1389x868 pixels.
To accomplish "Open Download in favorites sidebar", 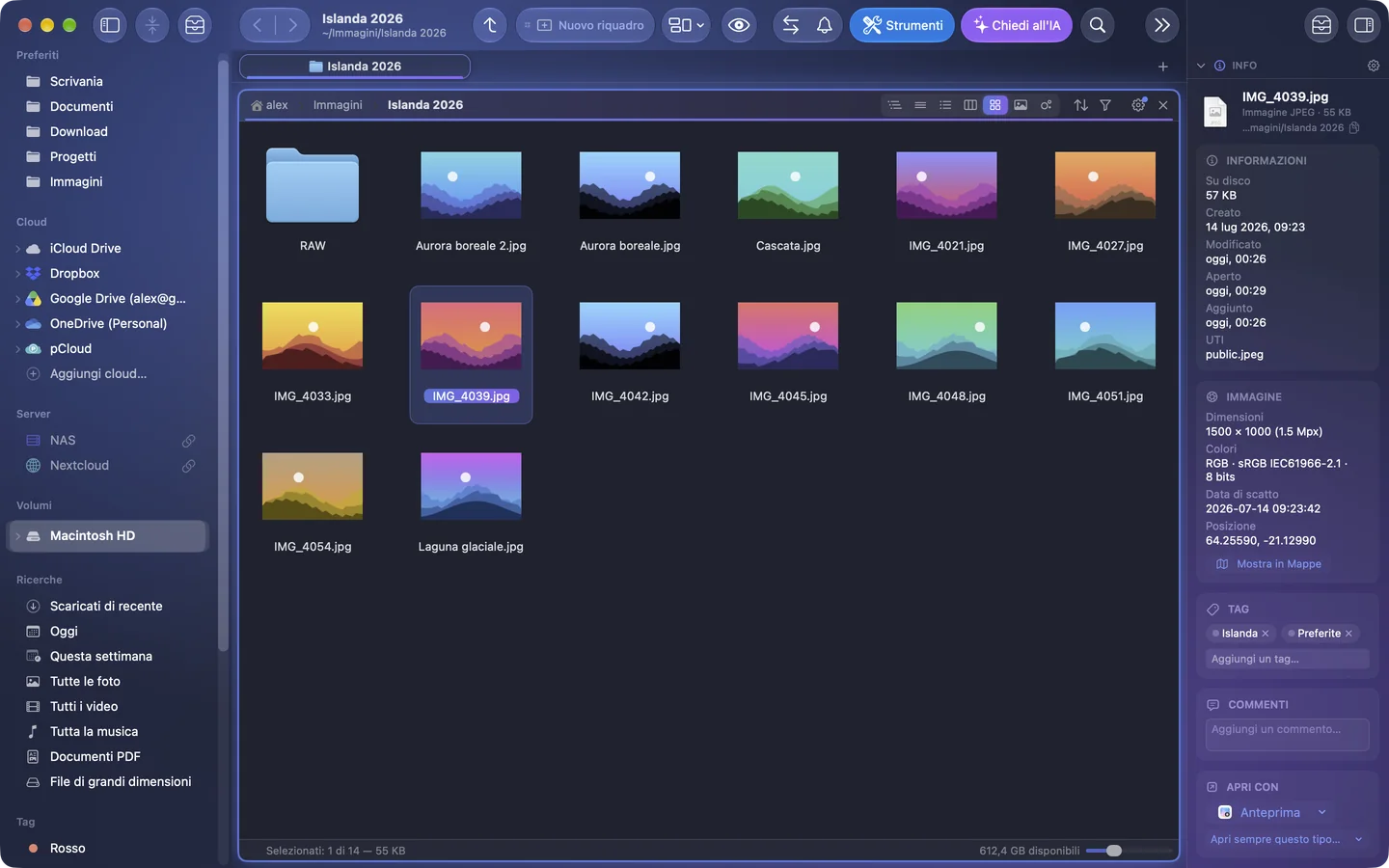I will (x=79, y=132).
